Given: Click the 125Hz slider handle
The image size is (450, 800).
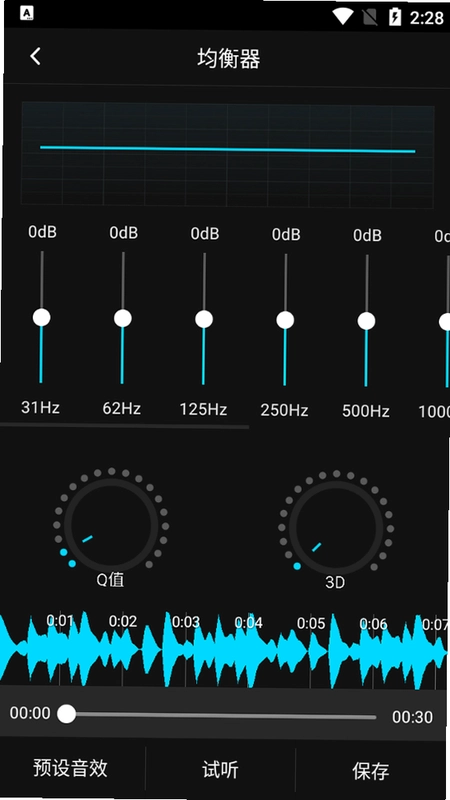Looking at the screenshot, I should [x=204, y=319].
